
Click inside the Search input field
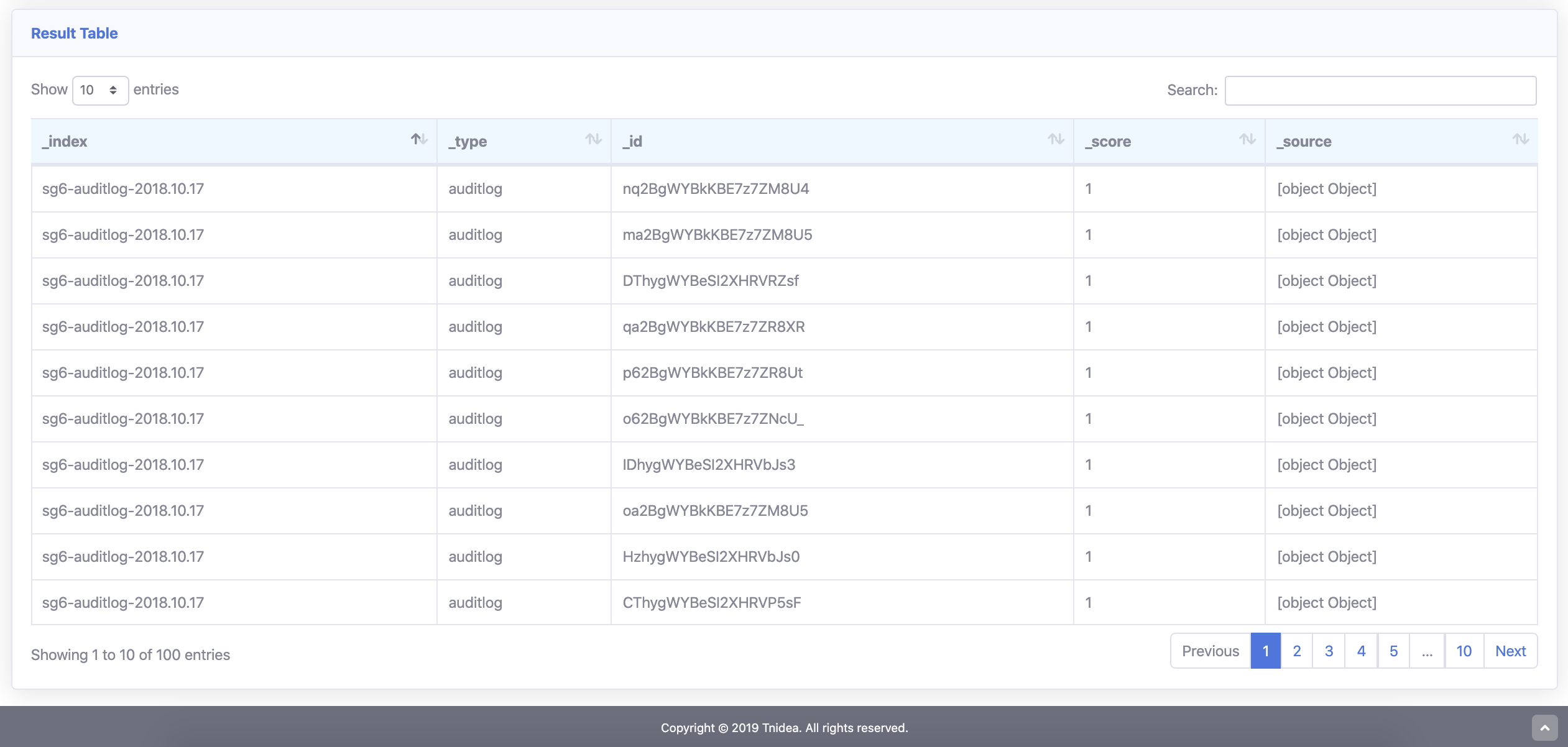point(1380,91)
